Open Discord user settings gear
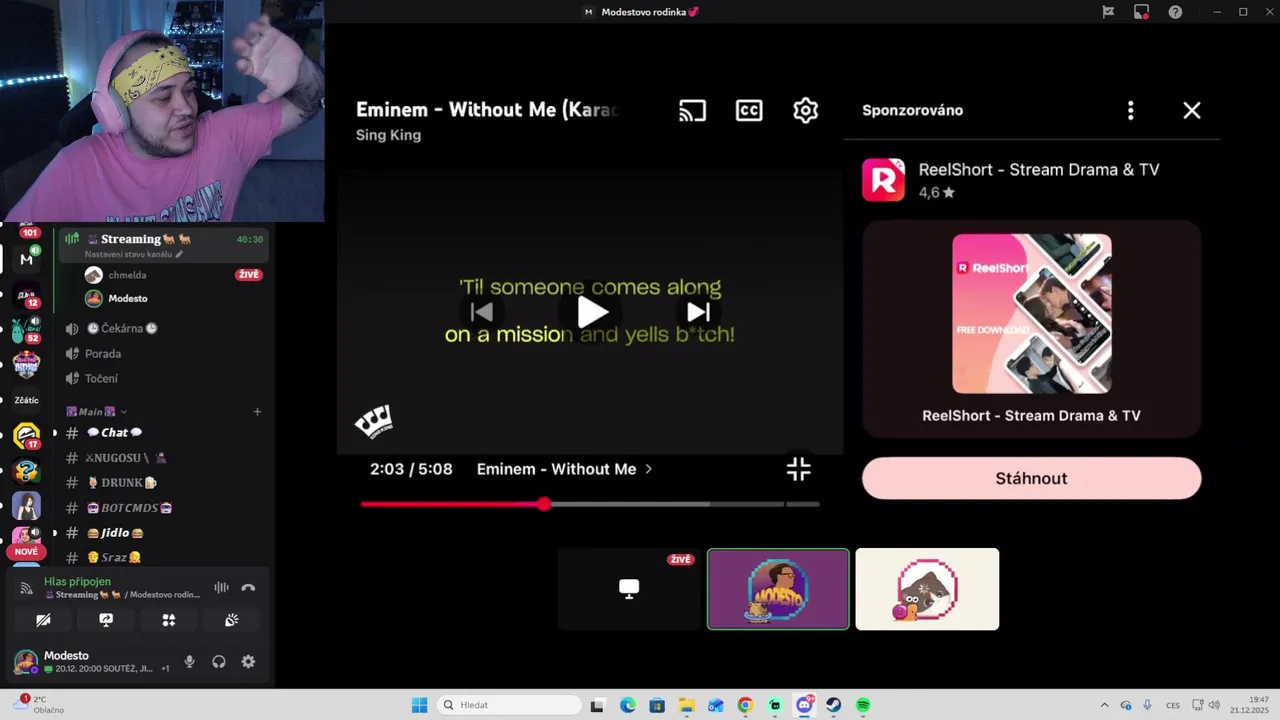Screen dimensions: 1280x720 pos(248,661)
